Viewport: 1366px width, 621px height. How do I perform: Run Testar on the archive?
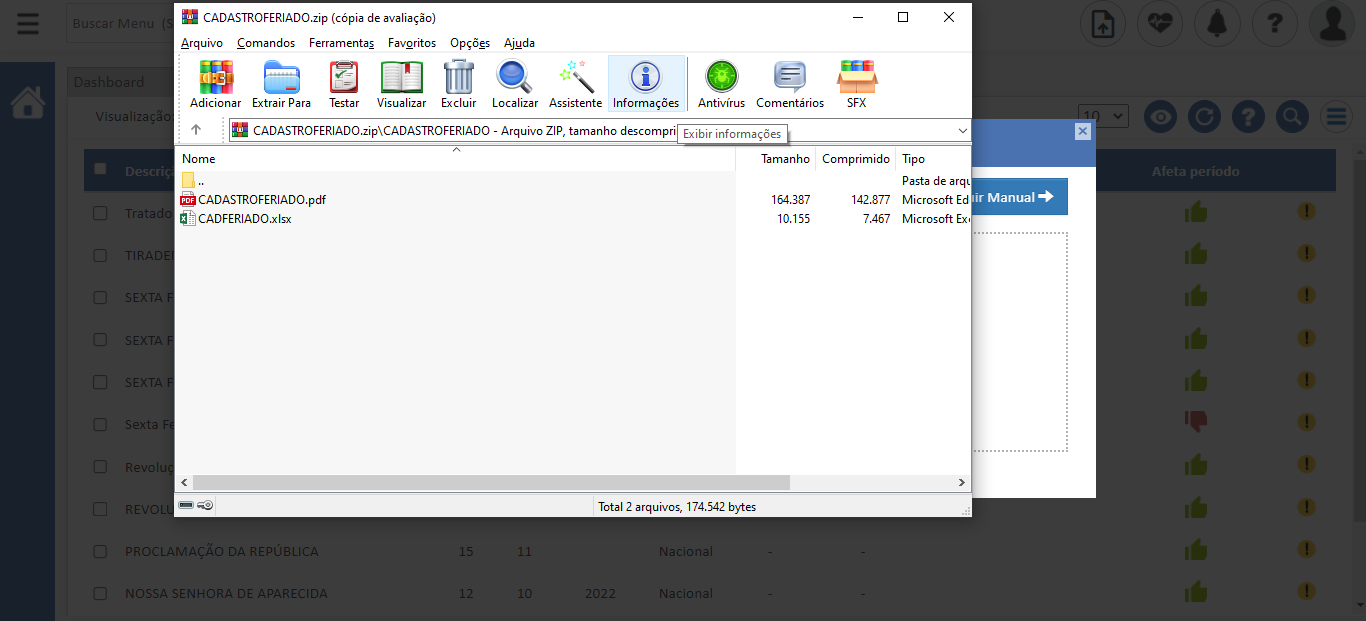tap(344, 84)
